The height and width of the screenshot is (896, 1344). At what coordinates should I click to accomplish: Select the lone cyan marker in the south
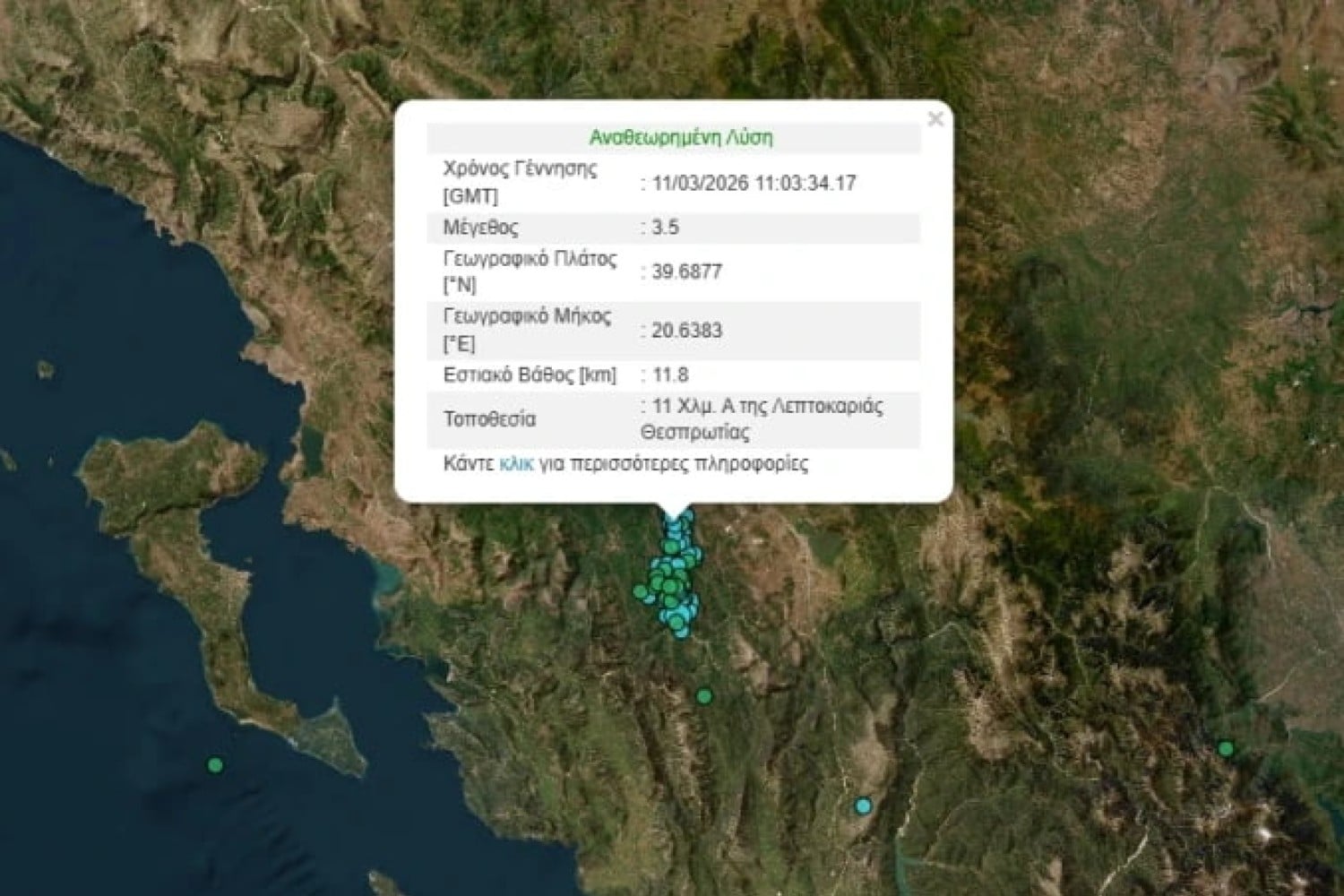[x=863, y=806]
